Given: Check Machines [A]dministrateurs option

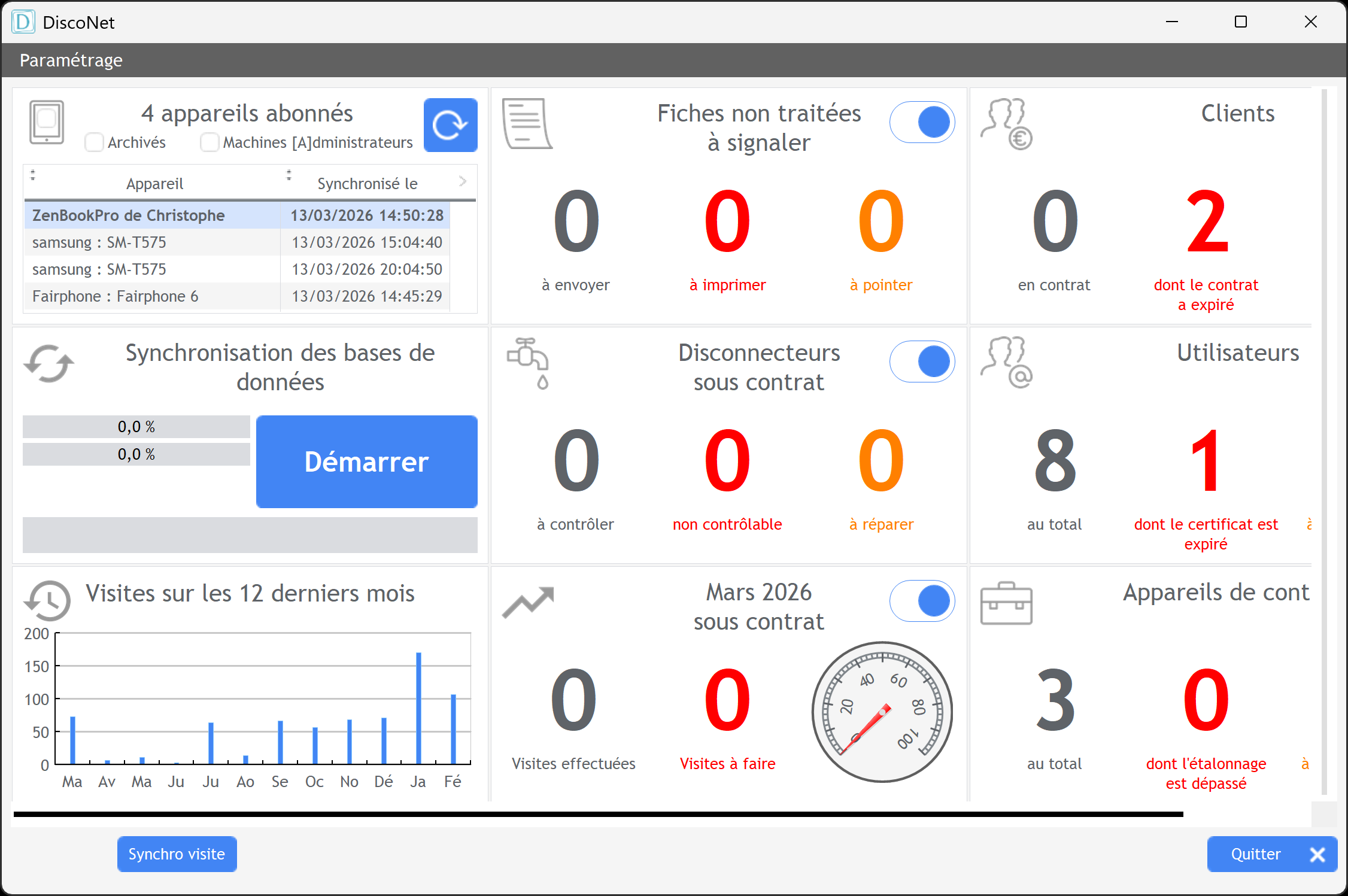Looking at the screenshot, I should click(210, 142).
